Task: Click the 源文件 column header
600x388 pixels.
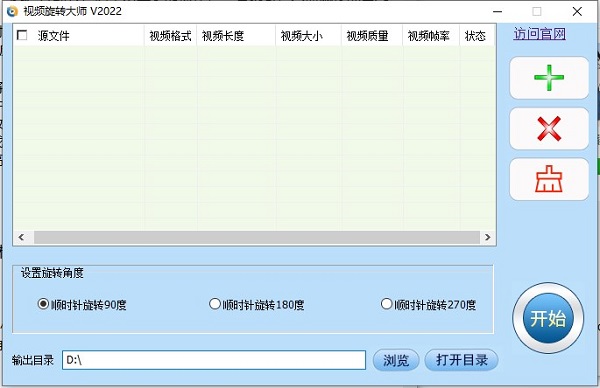Action: pos(79,36)
